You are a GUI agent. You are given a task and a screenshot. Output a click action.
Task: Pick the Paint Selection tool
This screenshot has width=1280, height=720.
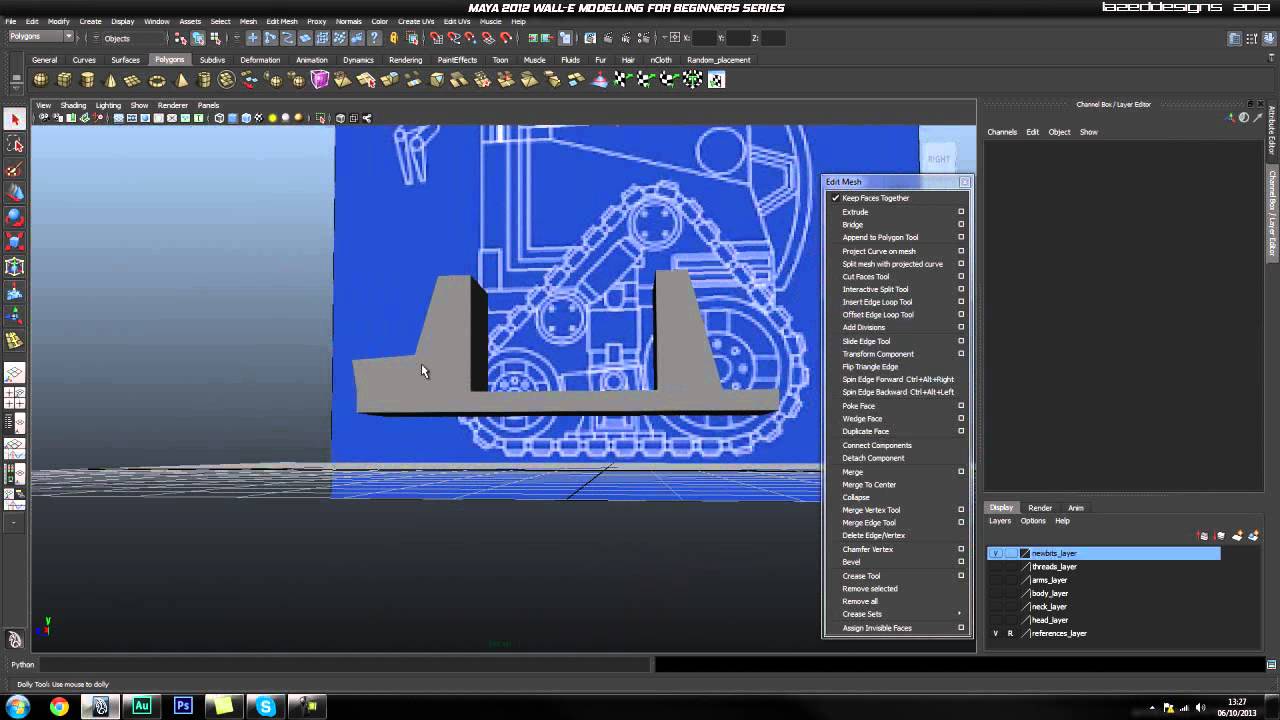coord(14,169)
